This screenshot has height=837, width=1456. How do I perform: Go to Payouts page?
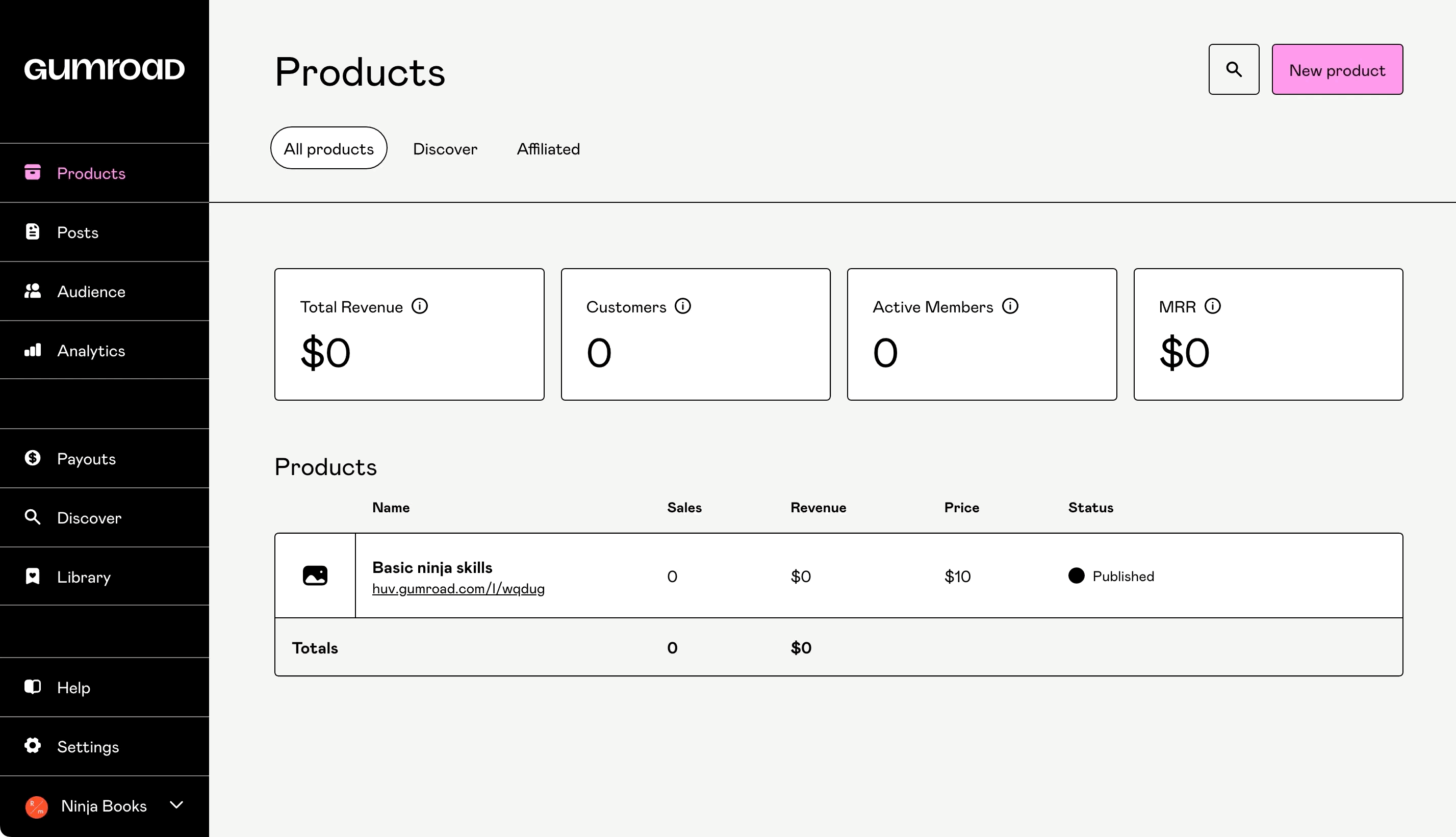pyautogui.click(x=105, y=459)
